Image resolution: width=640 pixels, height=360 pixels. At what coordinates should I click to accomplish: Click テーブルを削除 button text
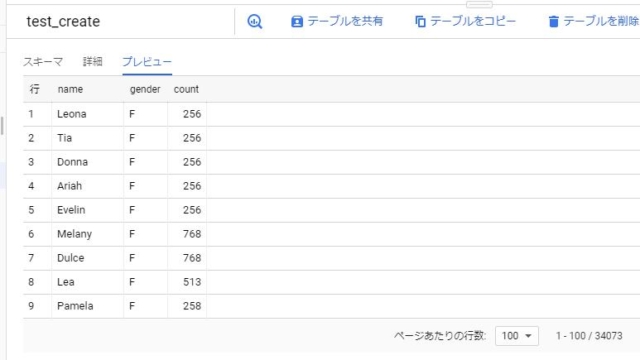pyautogui.click(x=601, y=21)
